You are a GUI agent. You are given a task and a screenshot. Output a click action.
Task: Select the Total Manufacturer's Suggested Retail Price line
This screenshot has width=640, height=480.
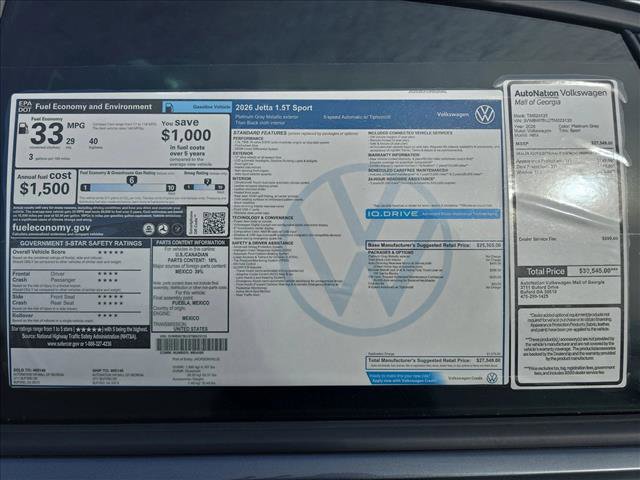pyautogui.click(x=434, y=361)
